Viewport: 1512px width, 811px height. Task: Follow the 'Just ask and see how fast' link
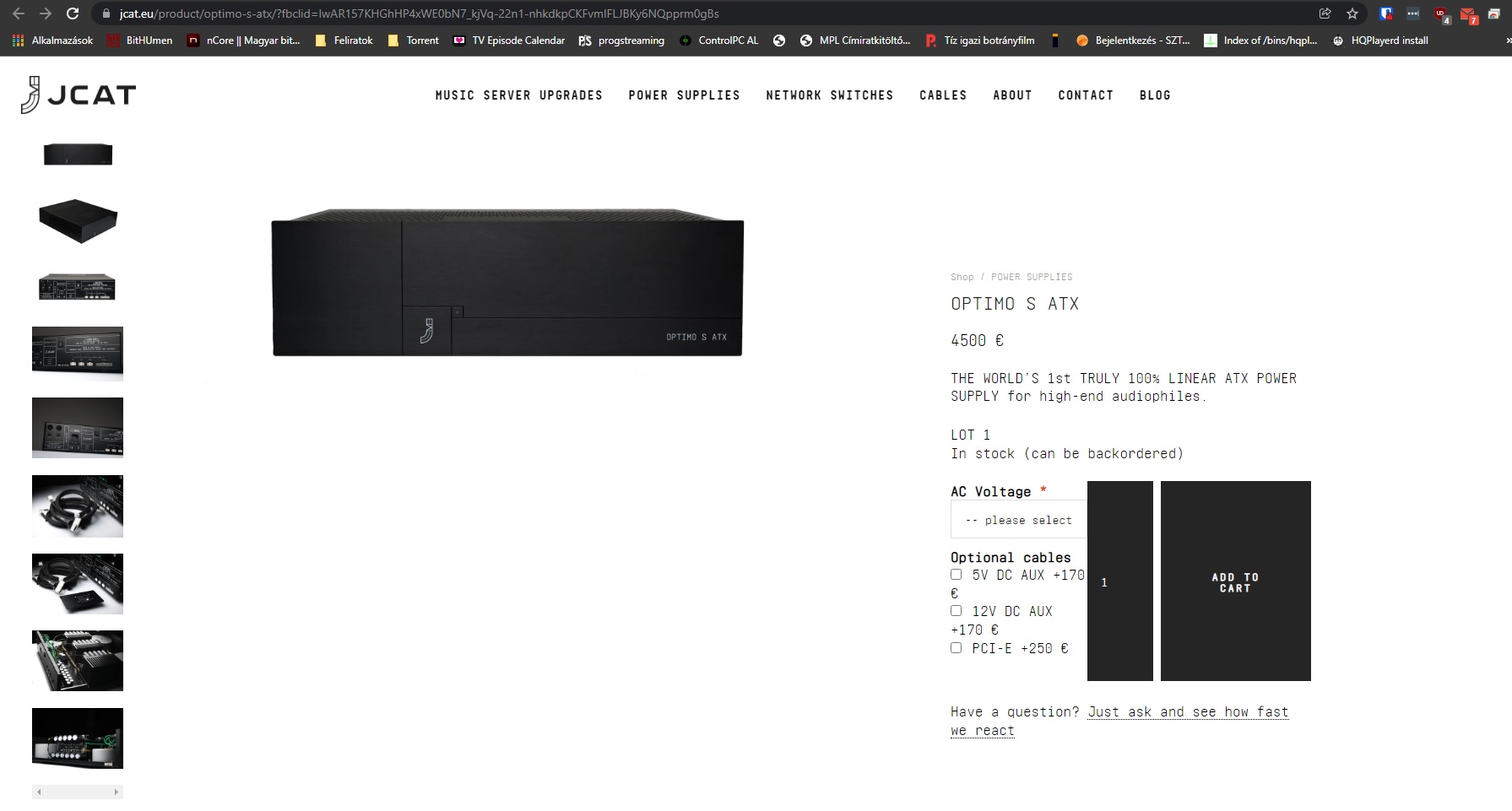coord(1187,712)
